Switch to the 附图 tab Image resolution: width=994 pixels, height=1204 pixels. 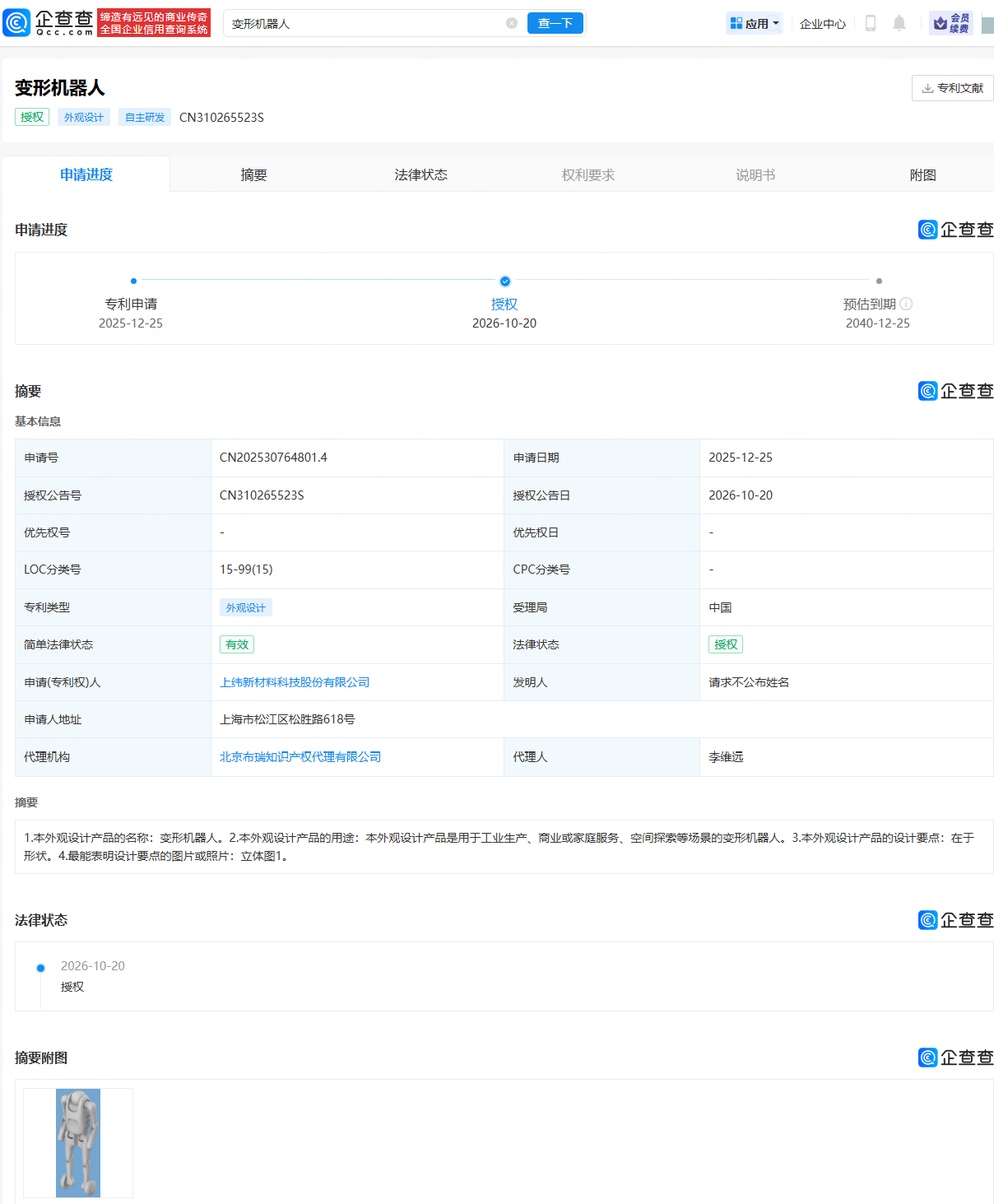(x=923, y=174)
